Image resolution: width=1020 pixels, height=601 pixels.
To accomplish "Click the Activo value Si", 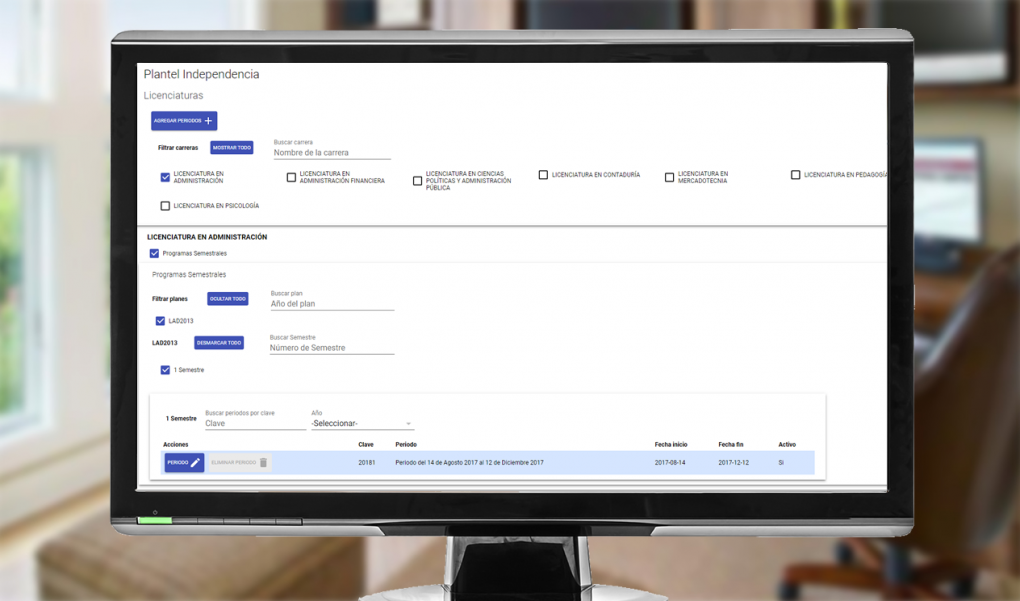I will click(781, 463).
